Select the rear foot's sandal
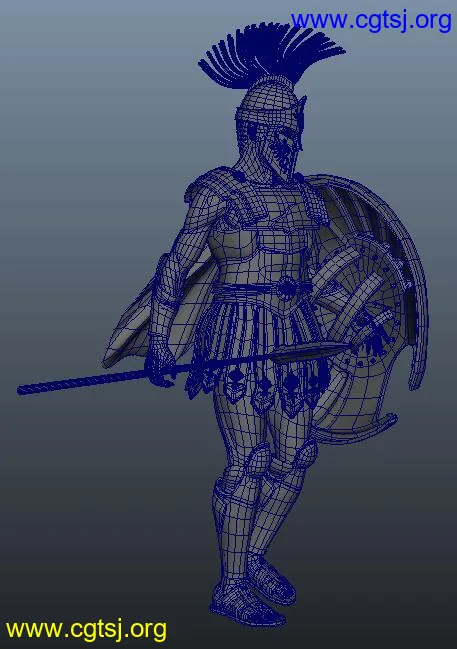Screen dimensions: 457x649 pos(271,577)
